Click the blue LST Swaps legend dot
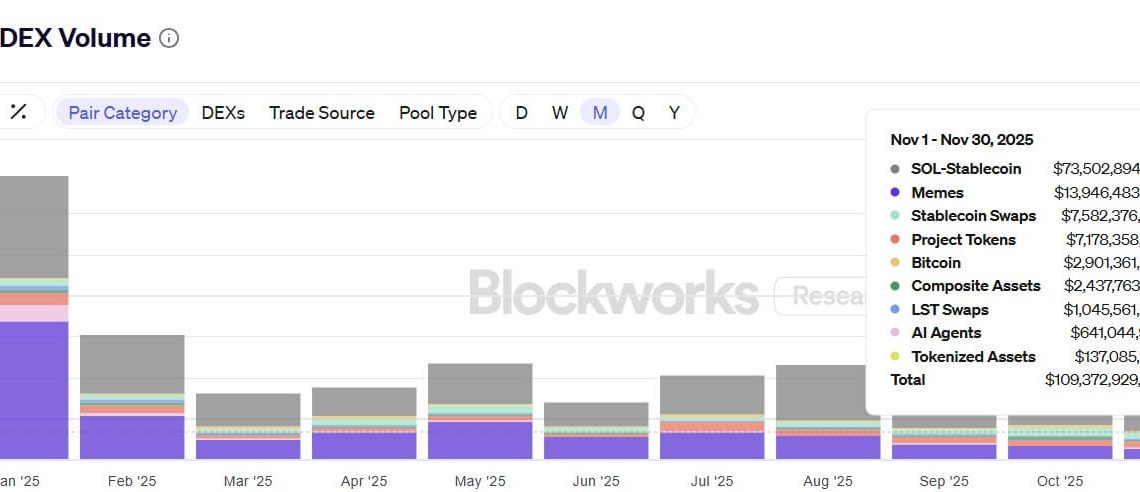Image resolution: width=1140 pixels, height=492 pixels. pyautogui.click(x=894, y=310)
